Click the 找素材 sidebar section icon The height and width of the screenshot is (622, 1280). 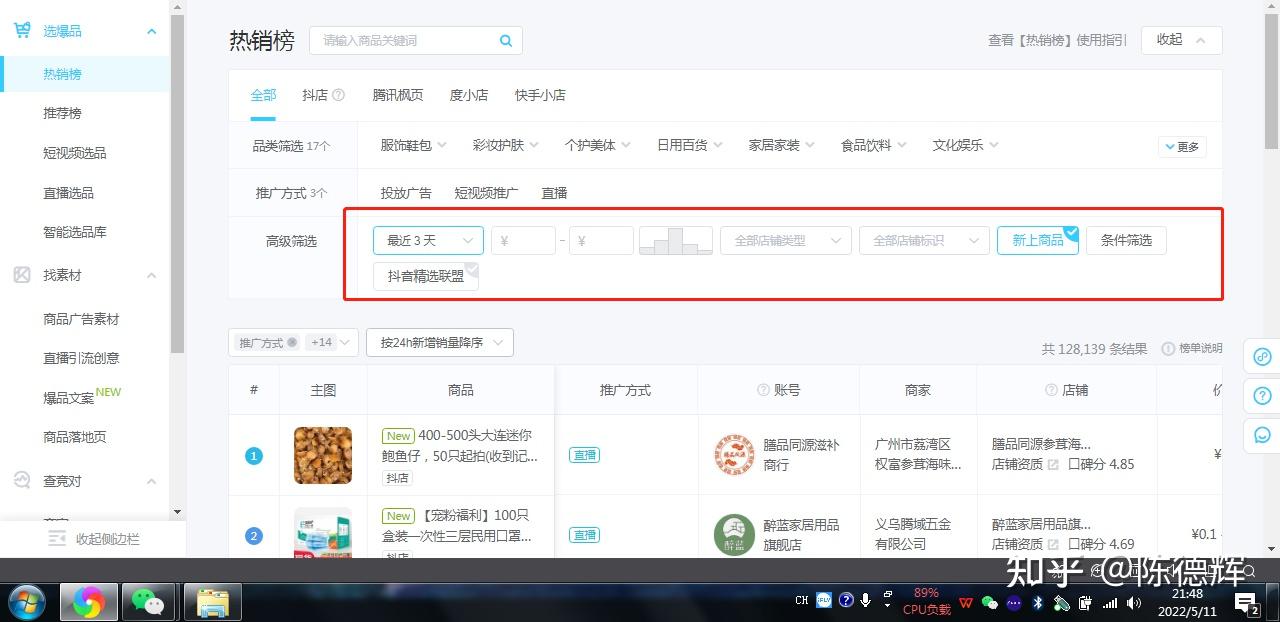(x=22, y=275)
